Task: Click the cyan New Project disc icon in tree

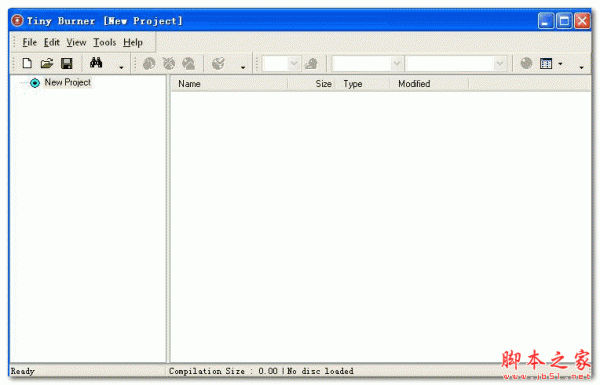Action: (35, 83)
